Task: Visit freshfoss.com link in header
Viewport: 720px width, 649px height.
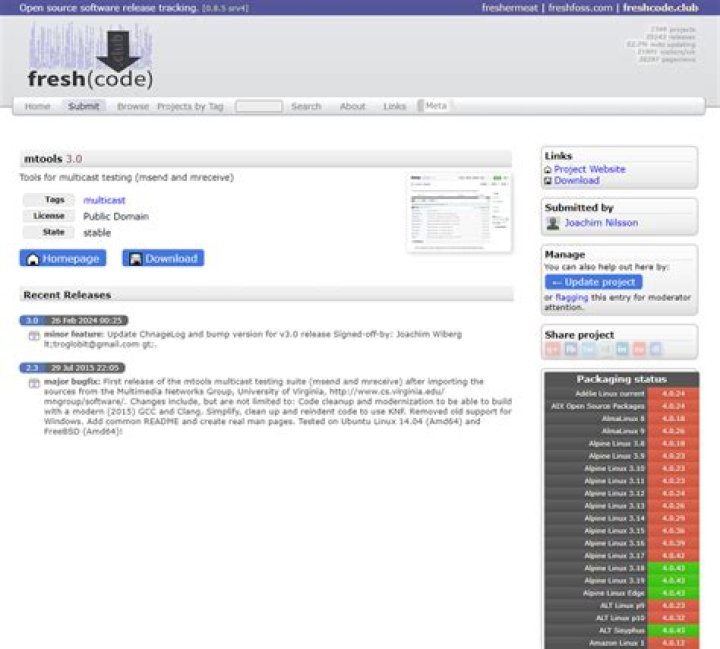Action: pyautogui.click(x=582, y=7)
